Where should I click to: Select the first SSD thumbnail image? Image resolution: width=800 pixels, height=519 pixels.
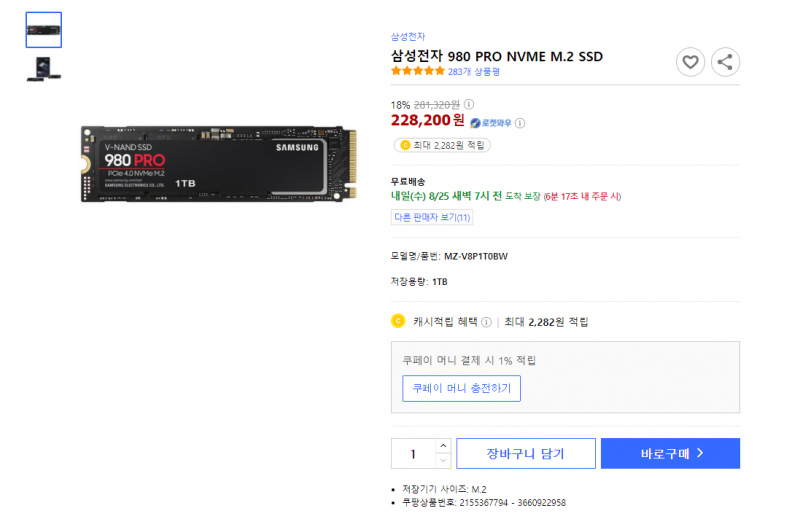pyautogui.click(x=44, y=30)
